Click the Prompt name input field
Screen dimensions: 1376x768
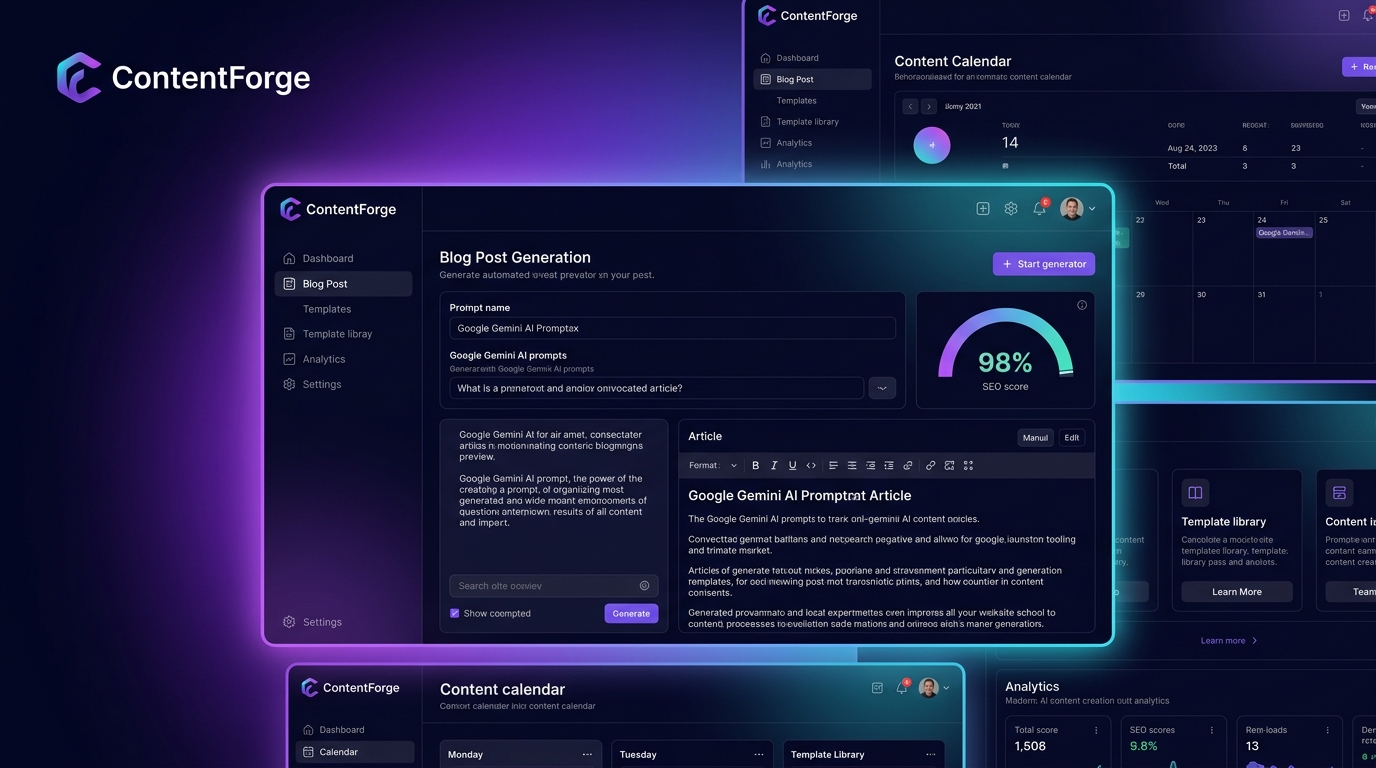[x=673, y=328]
